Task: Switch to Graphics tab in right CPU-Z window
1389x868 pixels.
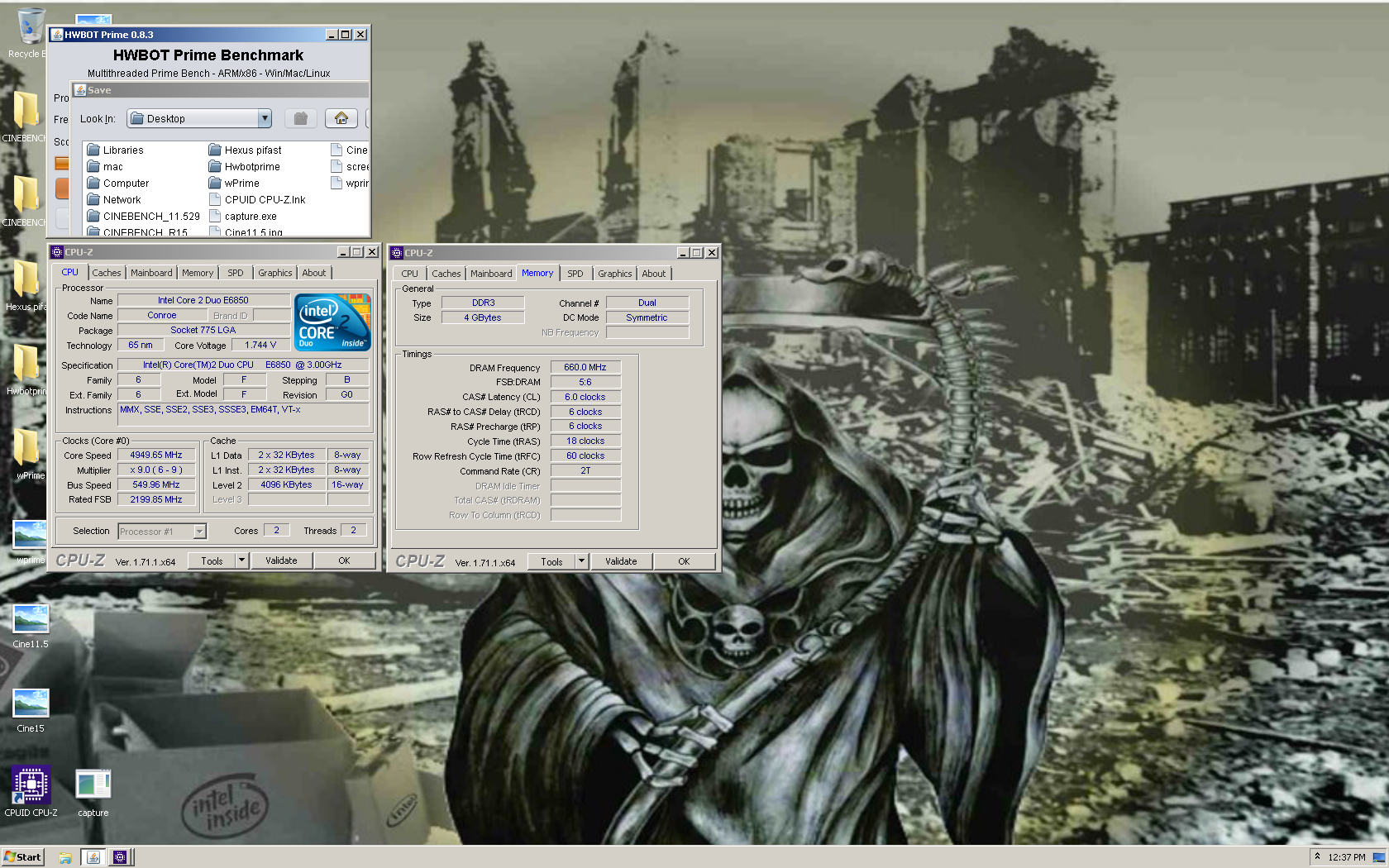Action: [614, 274]
